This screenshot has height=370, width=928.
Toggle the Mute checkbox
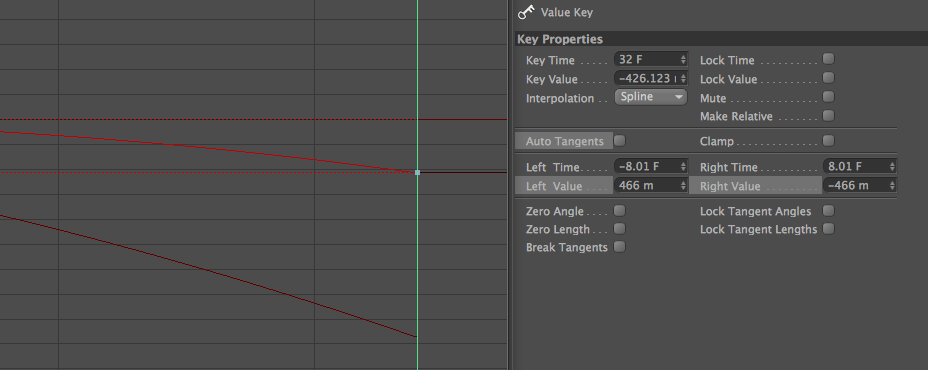(829, 96)
